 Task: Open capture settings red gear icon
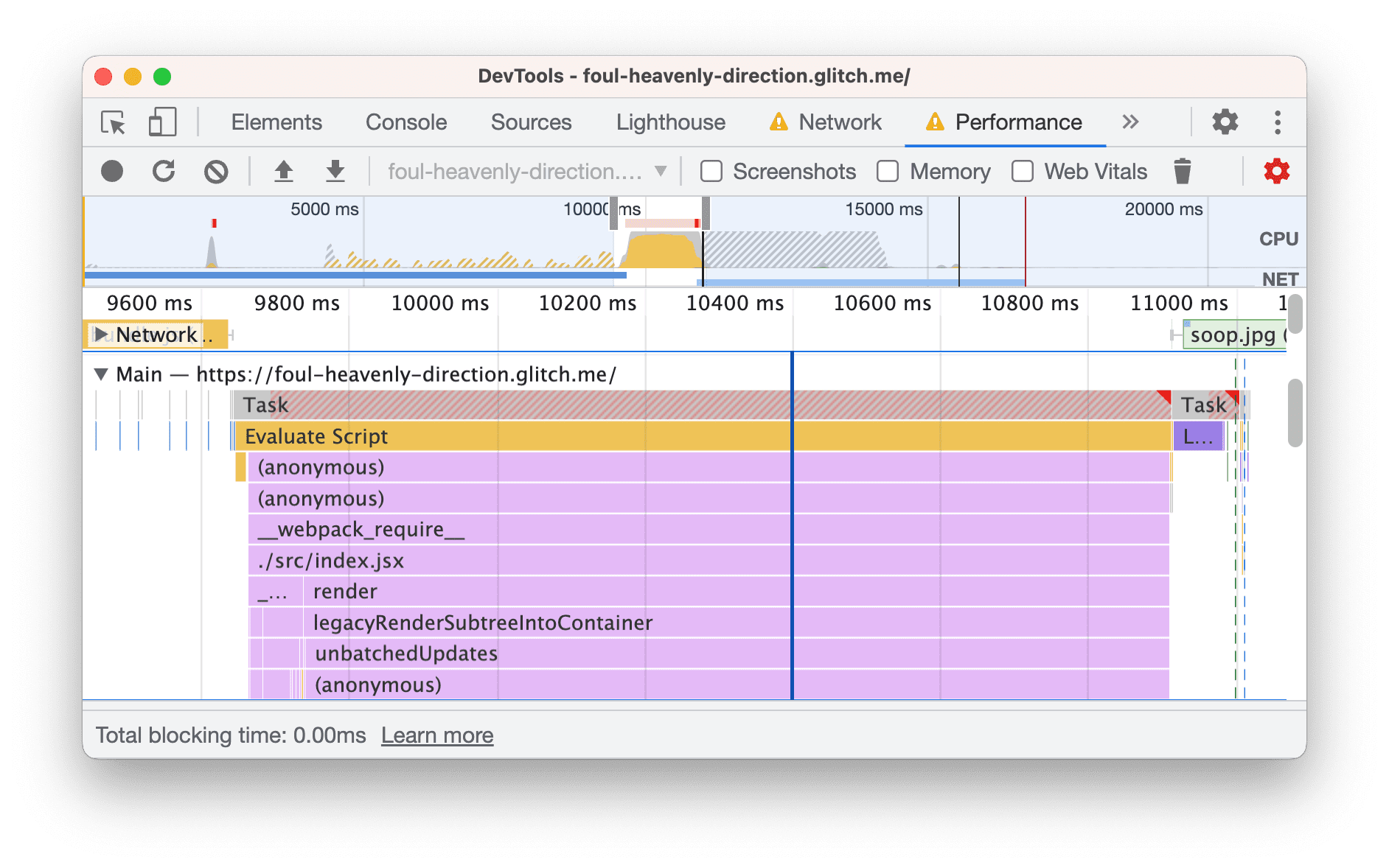pyautogui.click(x=1277, y=172)
